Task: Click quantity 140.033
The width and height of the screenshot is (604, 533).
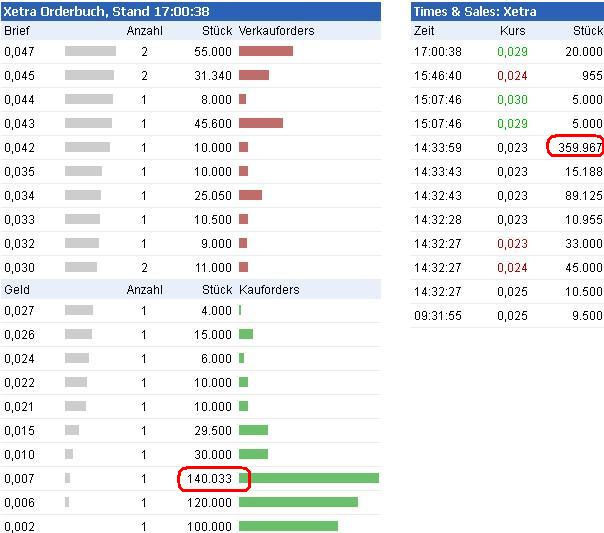Action: (209, 478)
